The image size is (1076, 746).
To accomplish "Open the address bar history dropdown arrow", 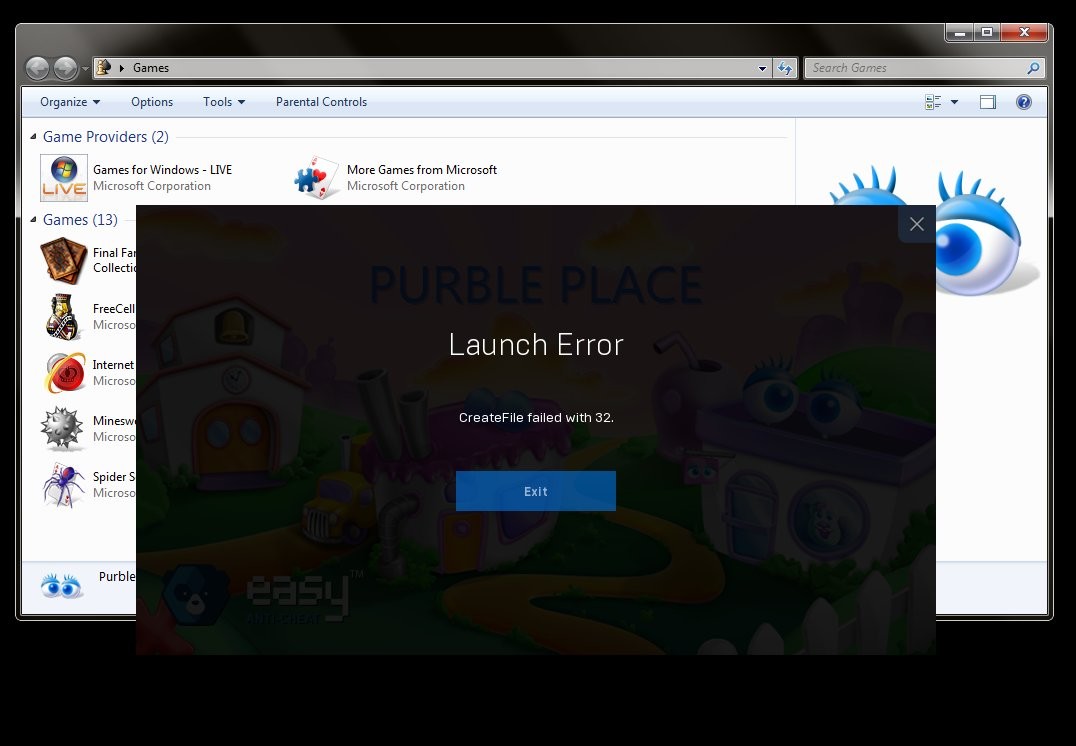I will click(x=762, y=68).
